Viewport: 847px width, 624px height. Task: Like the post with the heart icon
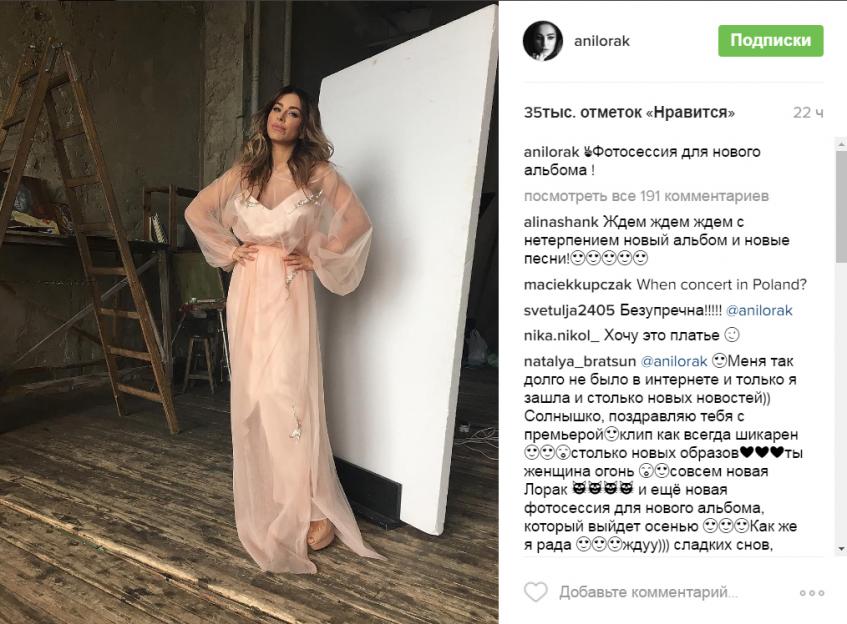(536, 592)
